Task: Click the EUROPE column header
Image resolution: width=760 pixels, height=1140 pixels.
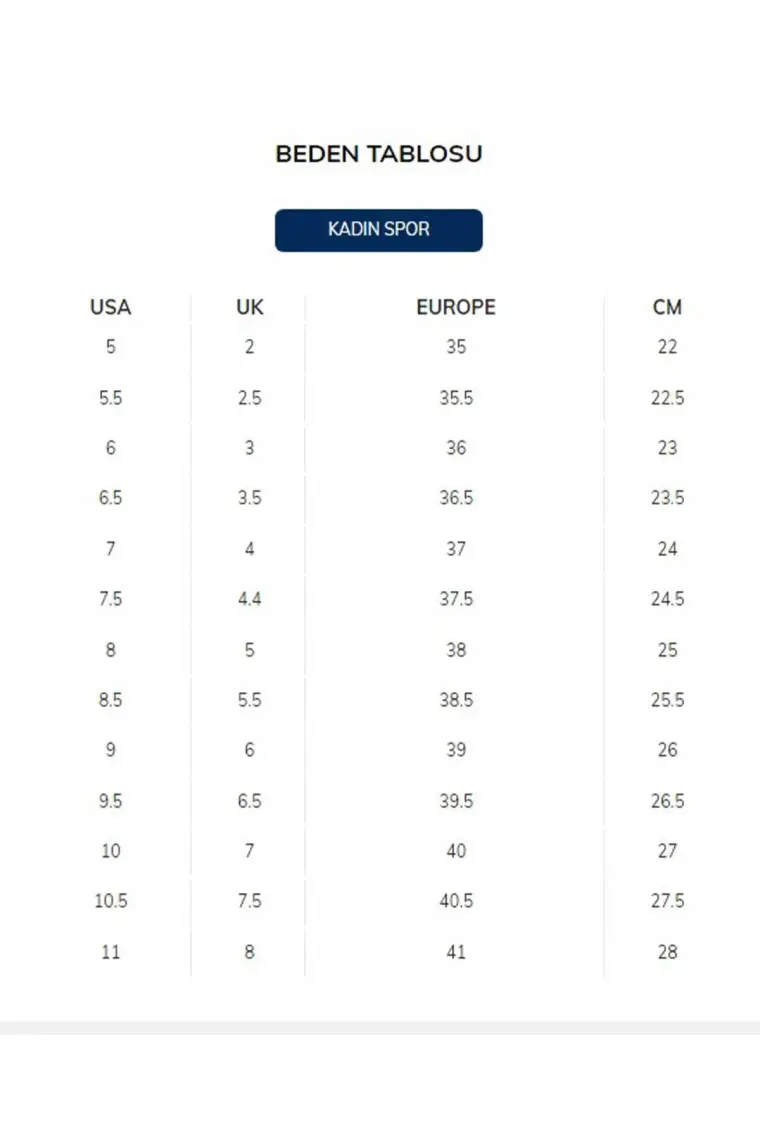Action: 456,307
